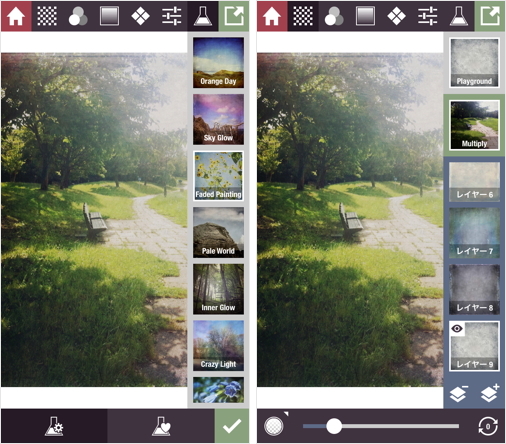The image size is (506, 444).
Task: Remove layer with minus layers icon
Action: pyautogui.click(x=459, y=394)
